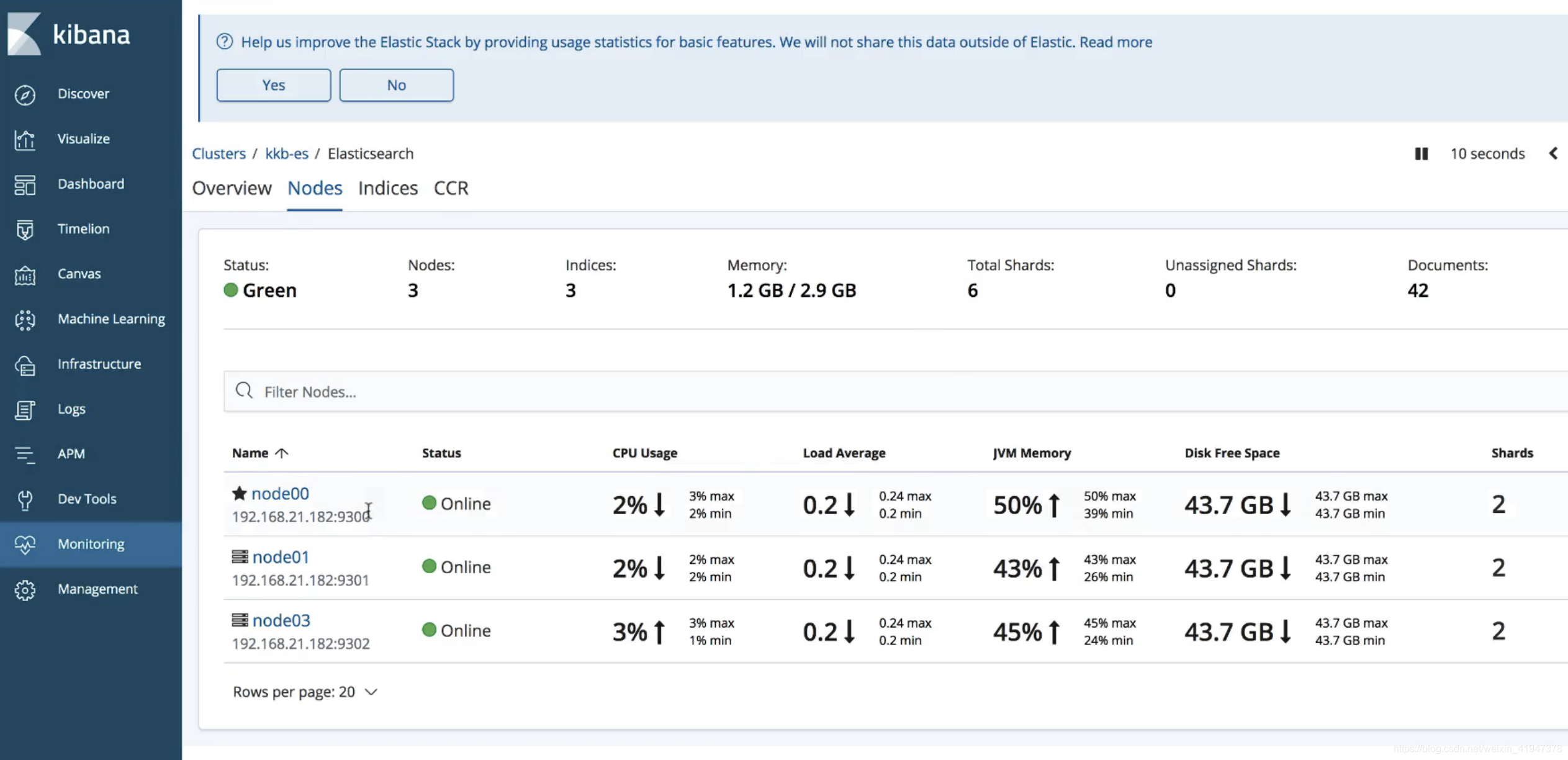The width and height of the screenshot is (1568, 760).
Task: Click the node00 master node link
Action: click(280, 493)
